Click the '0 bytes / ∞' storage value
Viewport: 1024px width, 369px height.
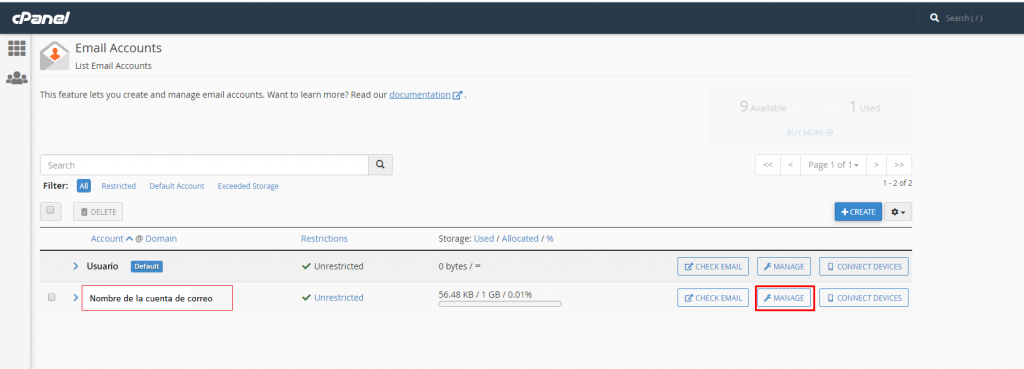tap(460, 266)
